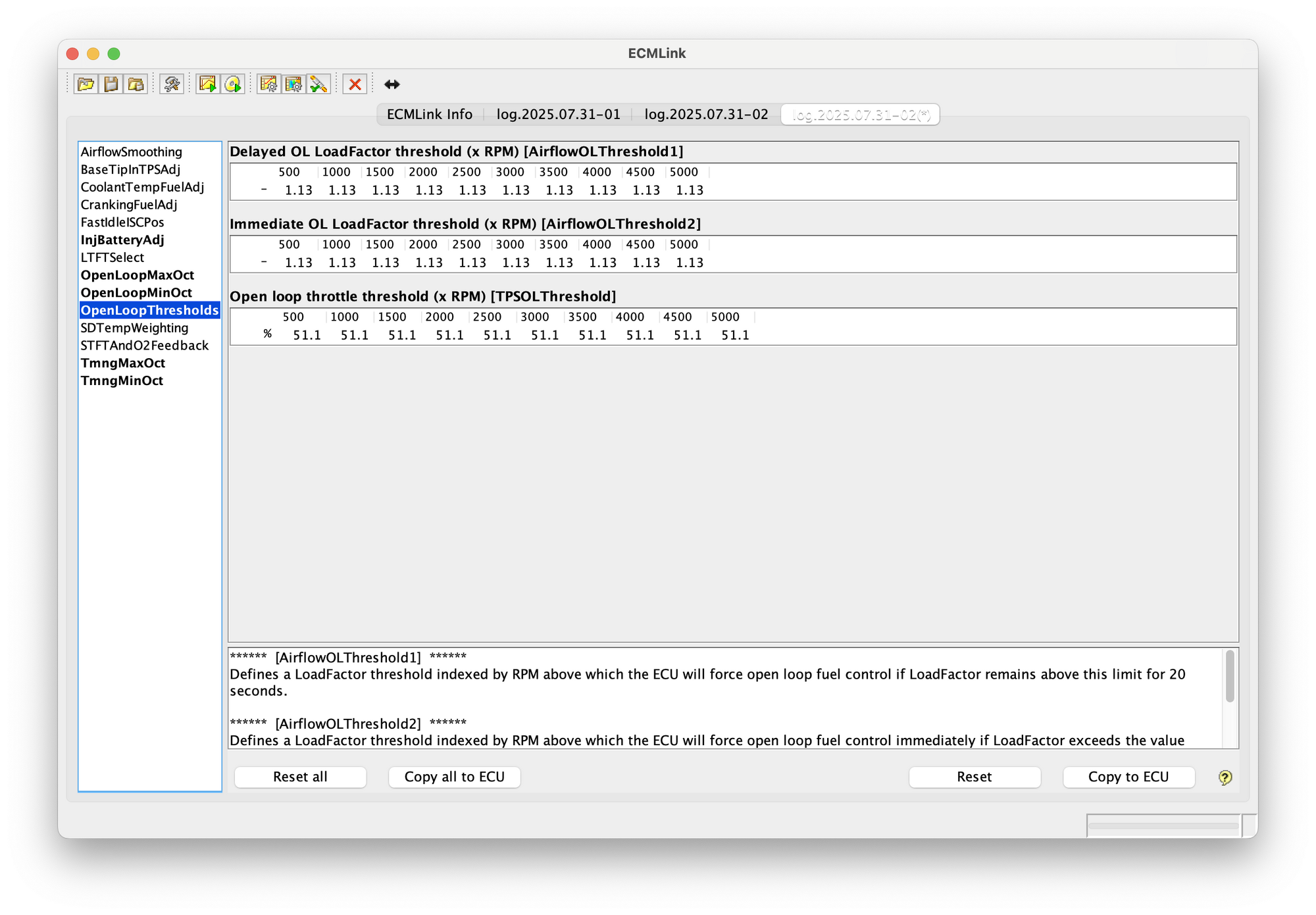This screenshot has width=1316, height=915.
Task: Click the 3500 column header in TPSOLThreshold
Action: 582,317
